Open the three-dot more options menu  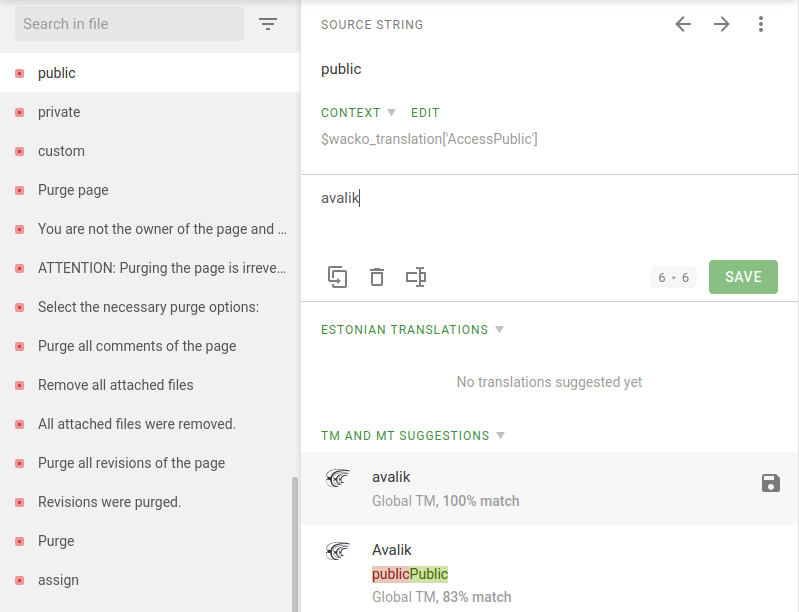(761, 24)
